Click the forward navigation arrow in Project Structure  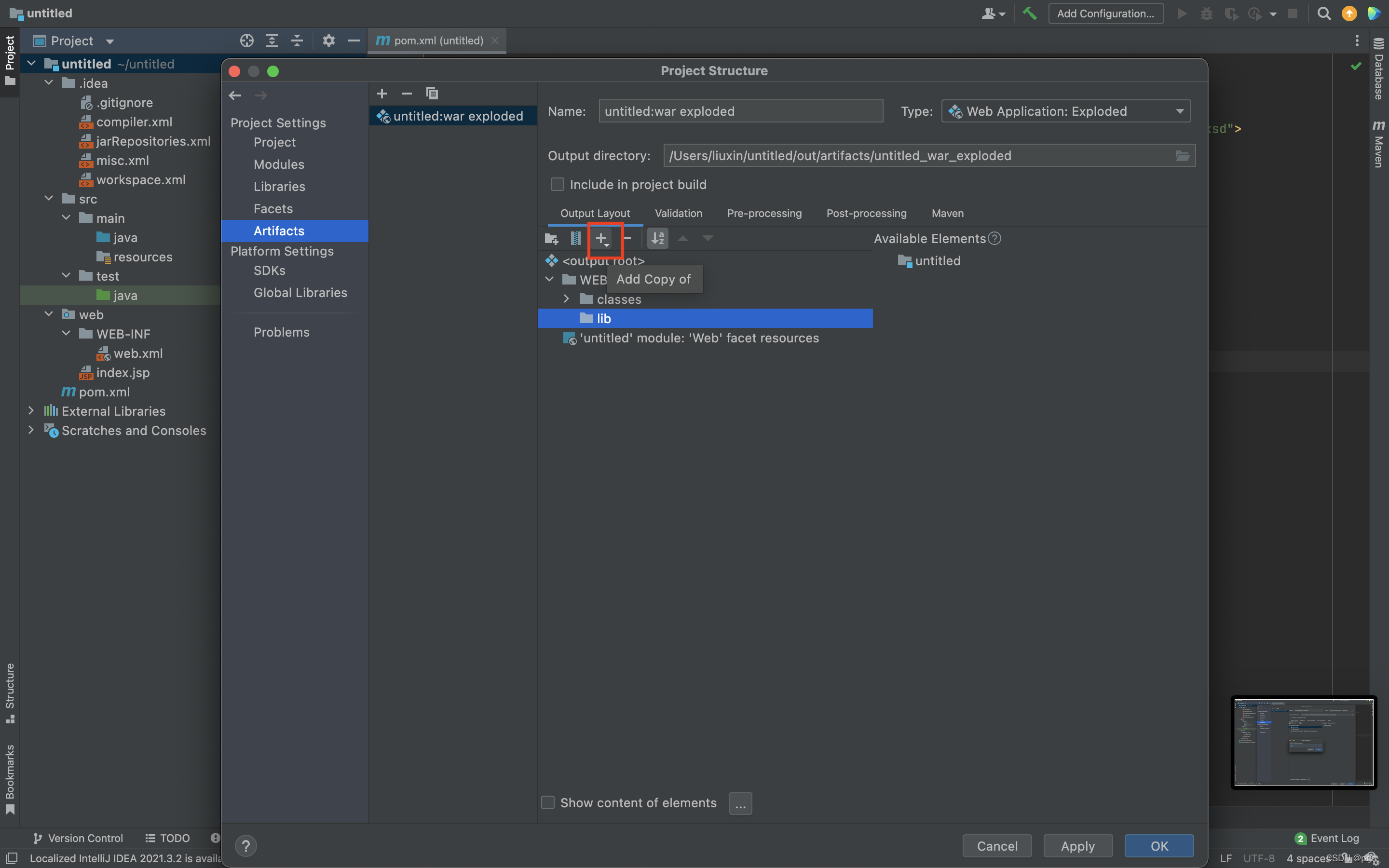coord(261,94)
